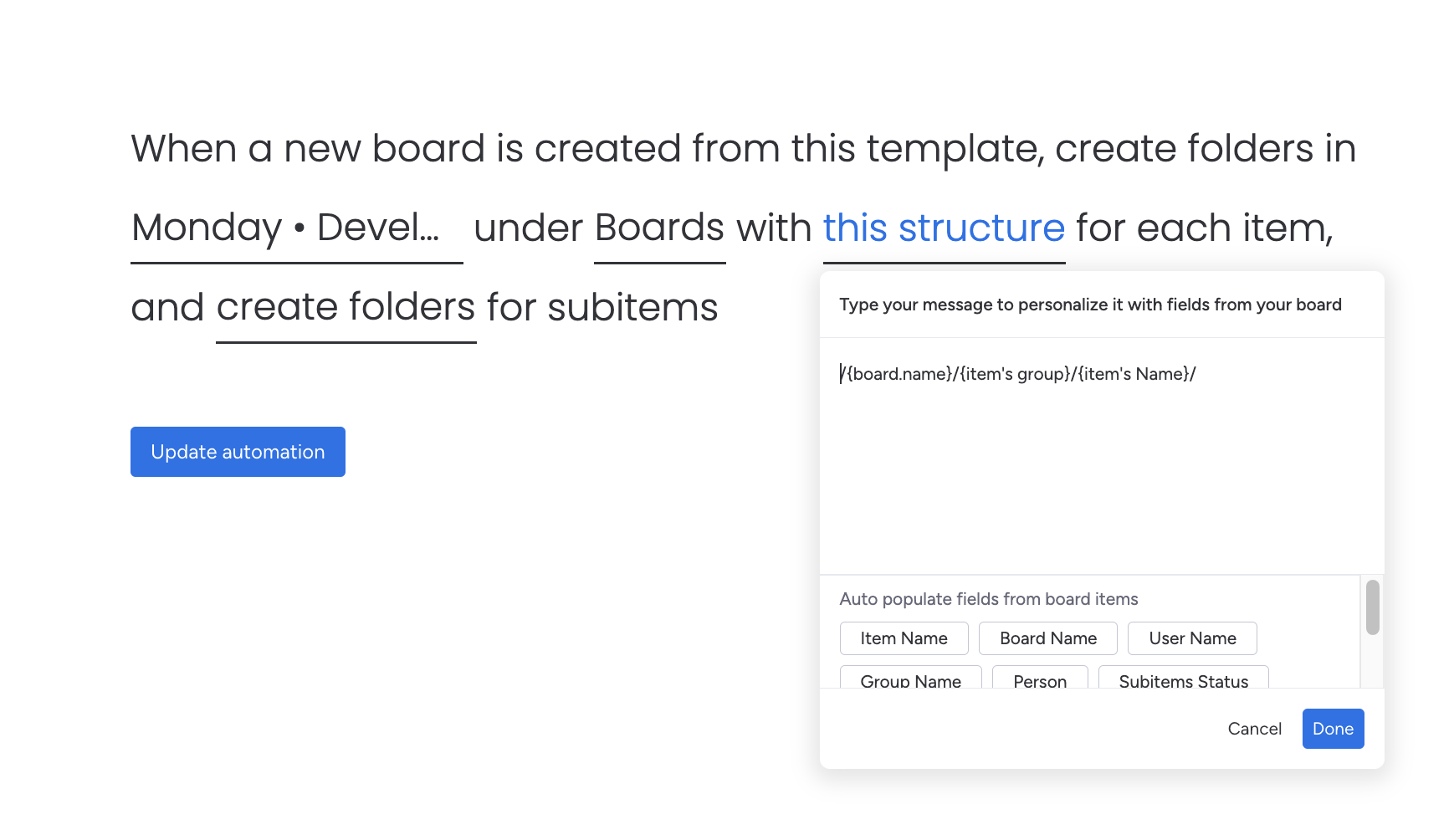Click the 'Type your message to personalize' heading
Image resolution: width=1454 pixels, height=840 pixels.
(x=1090, y=305)
